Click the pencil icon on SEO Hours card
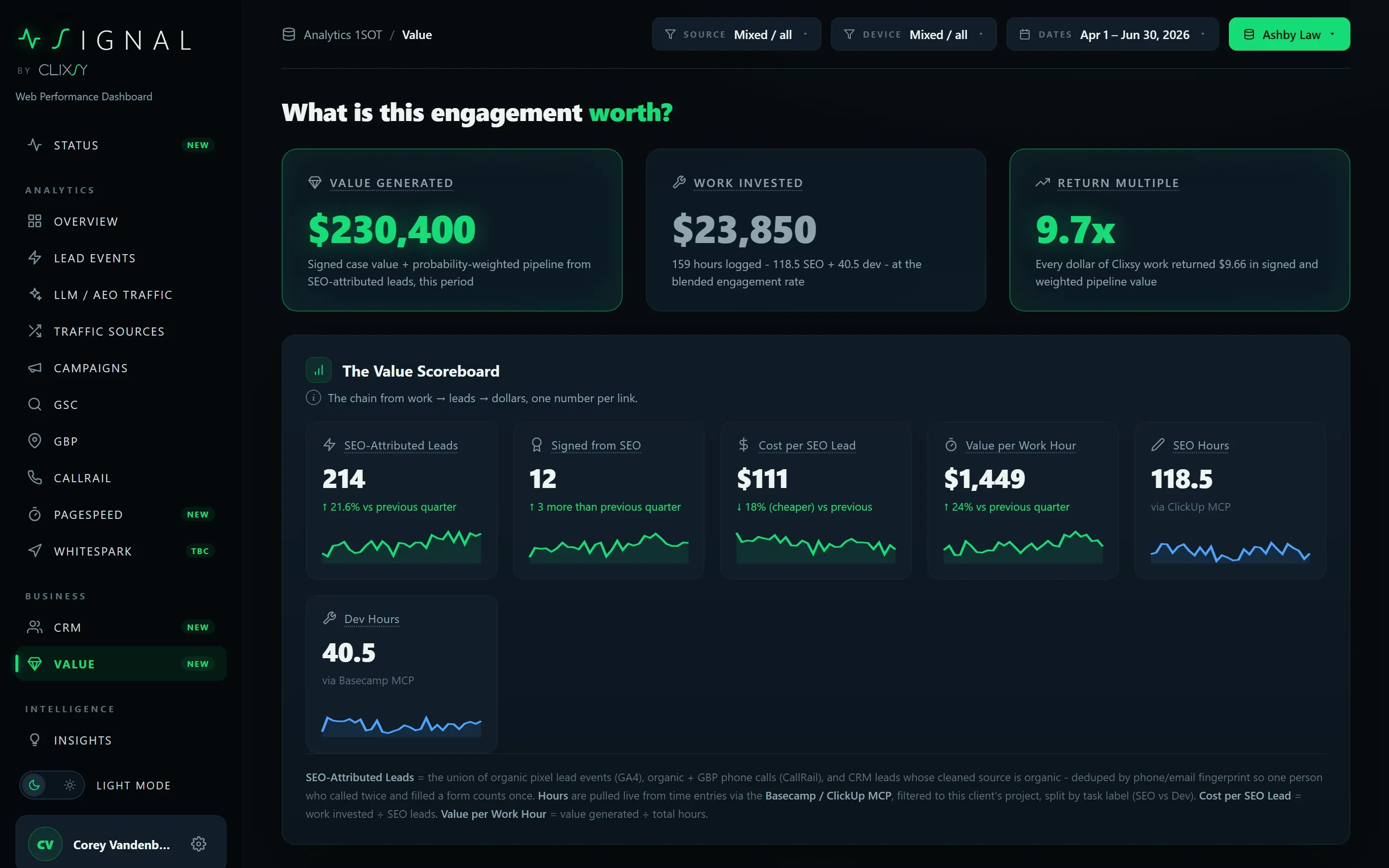 (1158, 445)
